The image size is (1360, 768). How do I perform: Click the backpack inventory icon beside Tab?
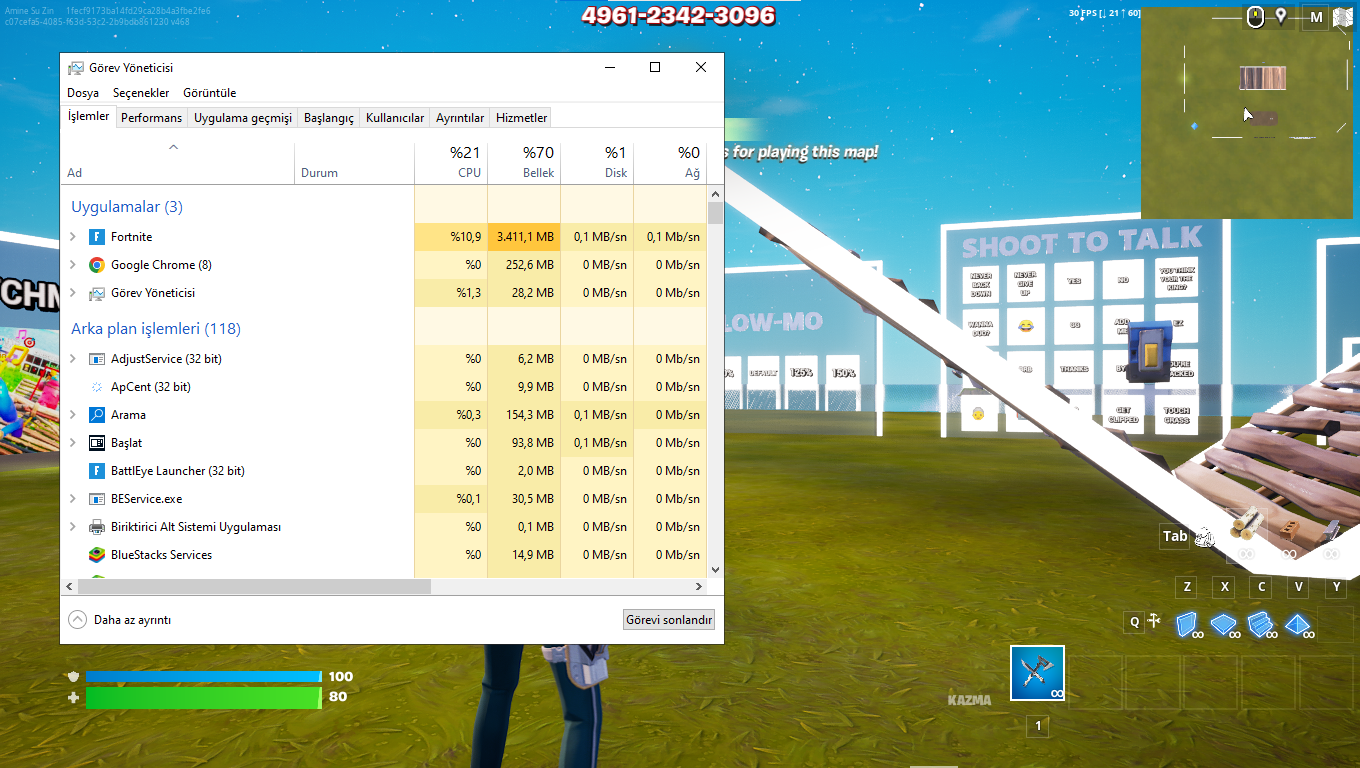[1205, 537]
